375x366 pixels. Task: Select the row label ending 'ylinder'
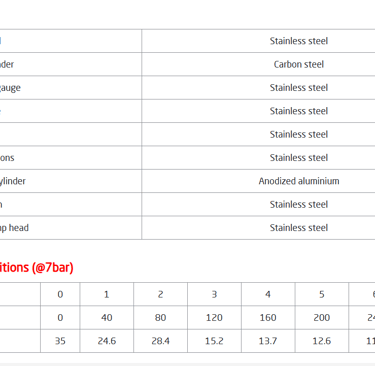point(13,181)
